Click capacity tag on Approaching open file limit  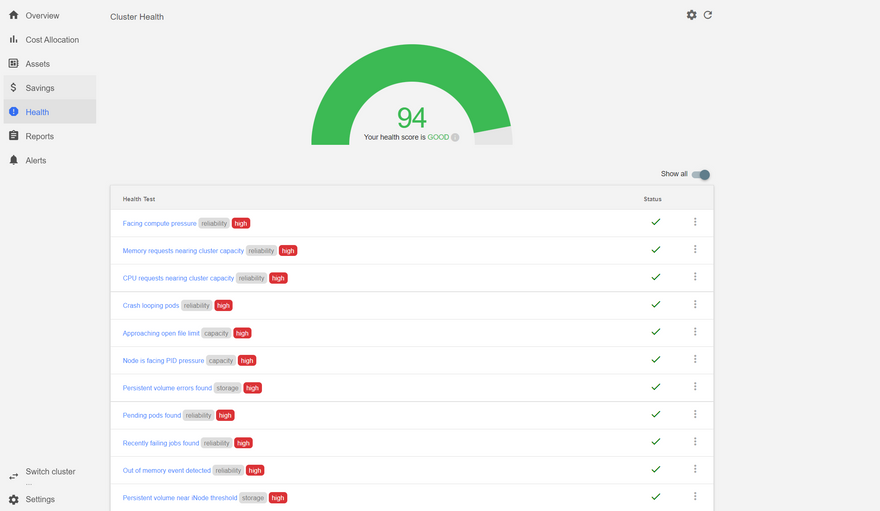pos(216,333)
